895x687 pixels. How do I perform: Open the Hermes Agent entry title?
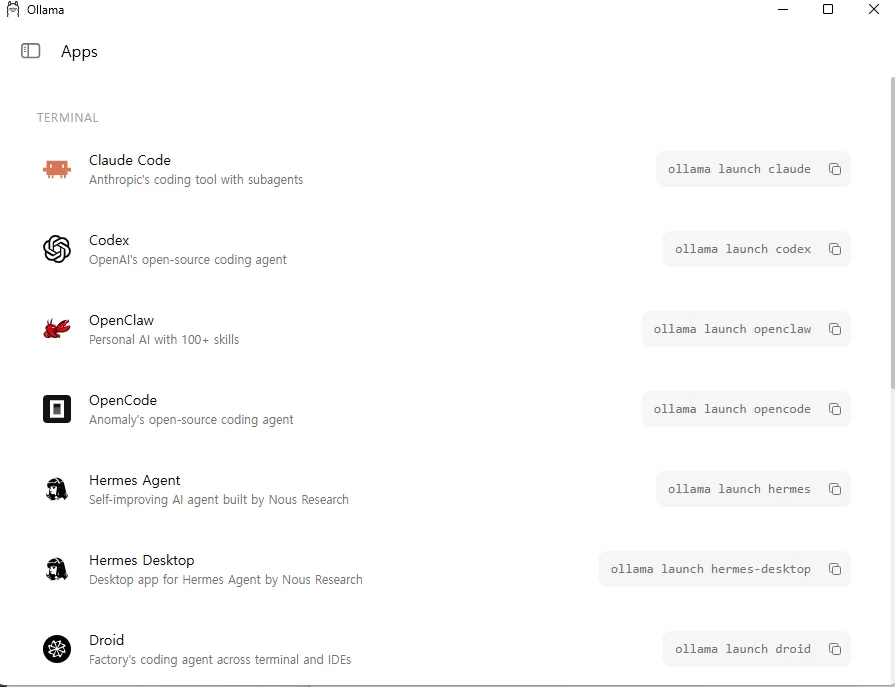[135, 480]
